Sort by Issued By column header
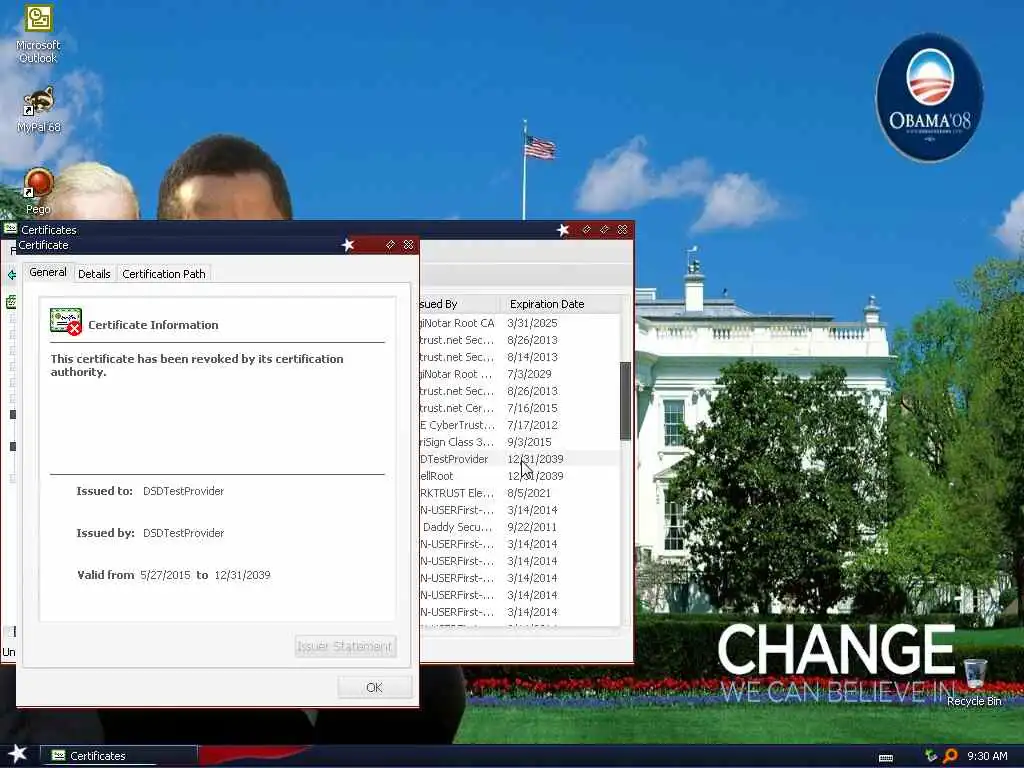The image size is (1024, 768). pyautogui.click(x=460, y=304)
